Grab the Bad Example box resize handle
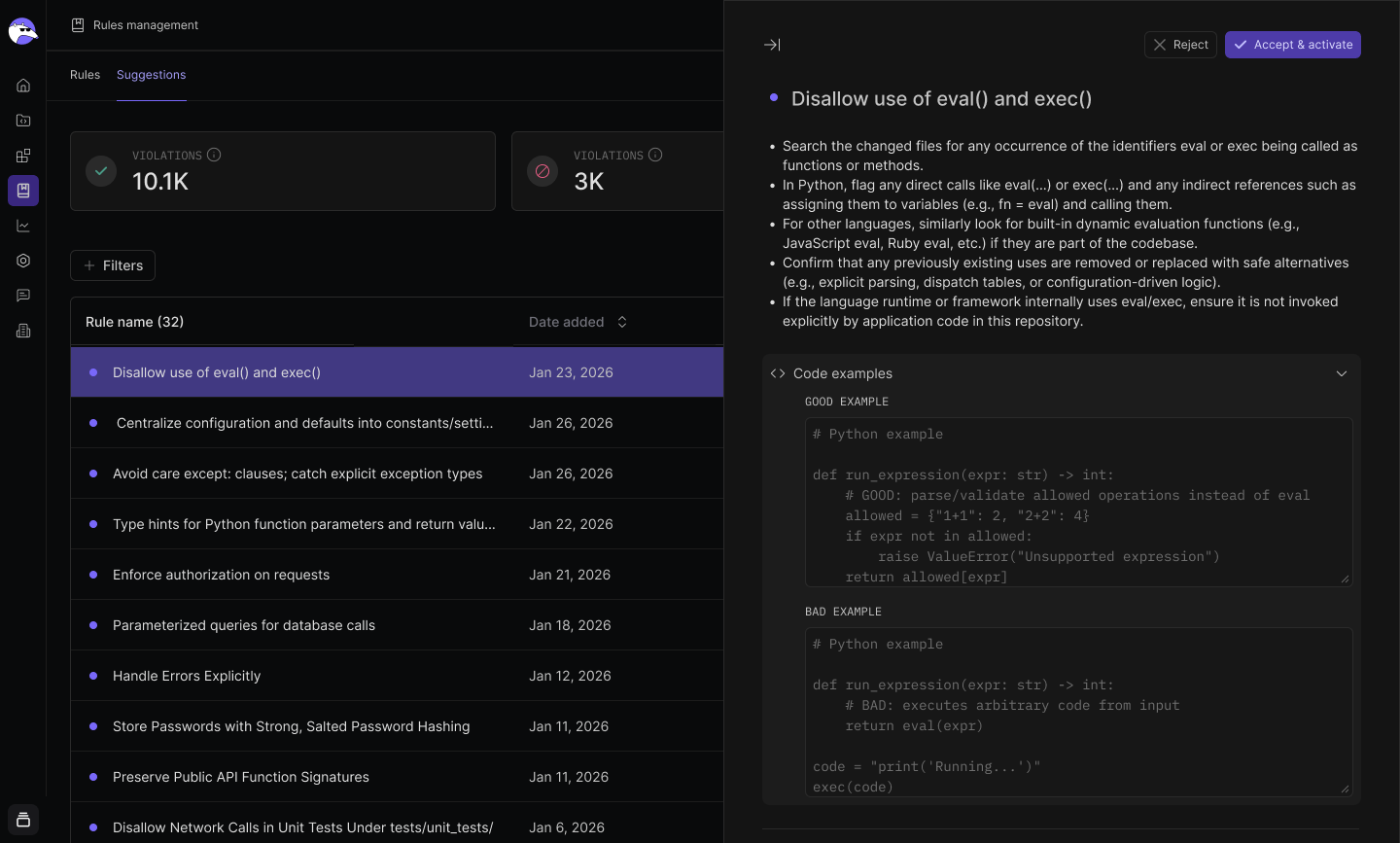Screen dimensions: 1400x843 click(x=1345, y=789)
